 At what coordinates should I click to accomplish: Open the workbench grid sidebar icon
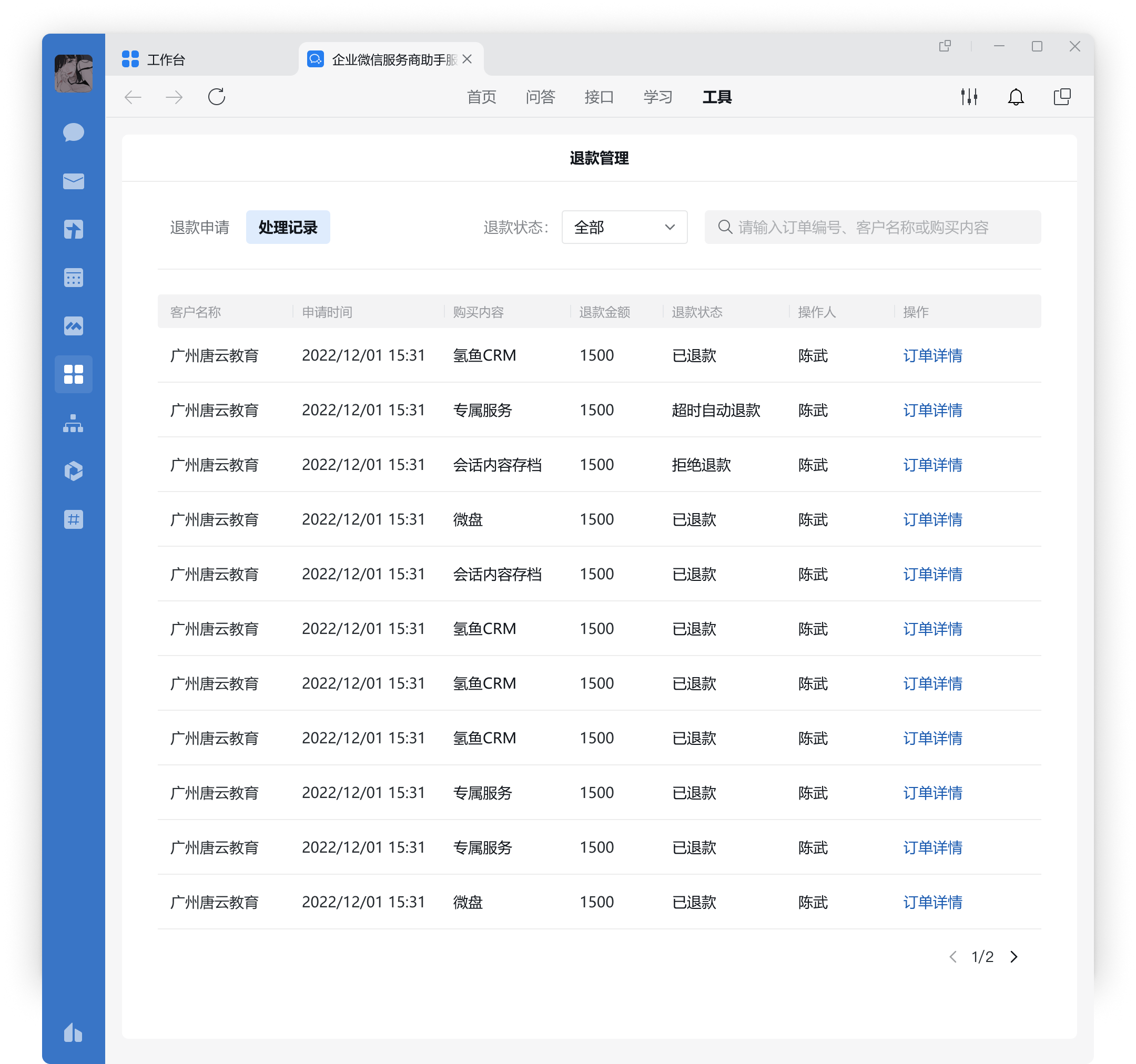point(73,374)
